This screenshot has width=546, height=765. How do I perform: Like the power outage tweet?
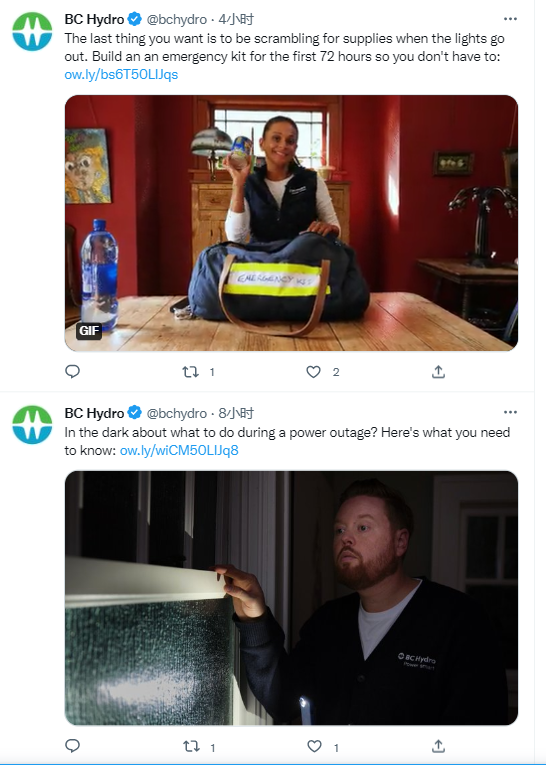point(314,746)
